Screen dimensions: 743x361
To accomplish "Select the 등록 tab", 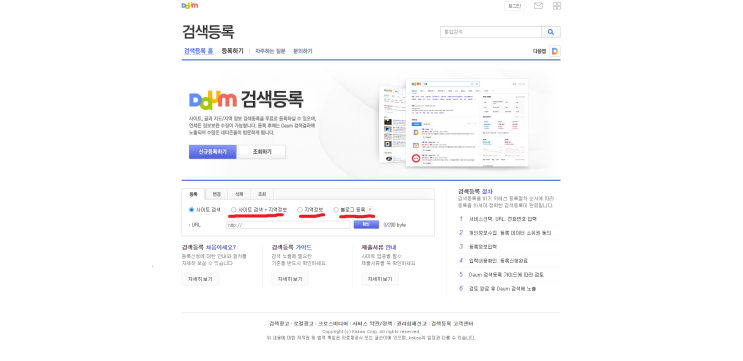I will point(193,194).
